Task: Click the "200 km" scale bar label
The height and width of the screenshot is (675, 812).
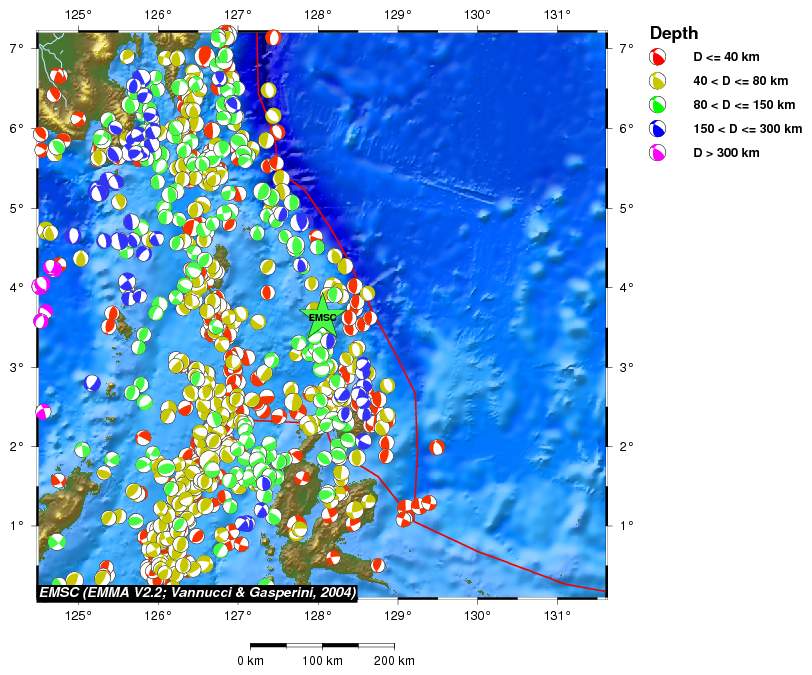Action: (x=394, y=661)
